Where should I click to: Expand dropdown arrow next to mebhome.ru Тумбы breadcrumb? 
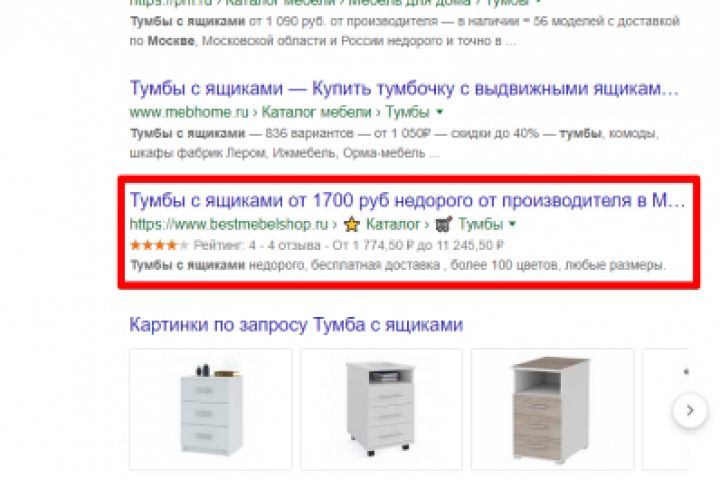(x=439, y=112)
